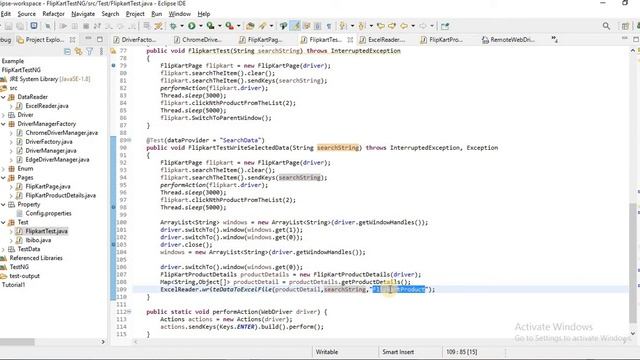
Task: Switch to the ChromeDrive... editor tab
Action: point(198,40)
